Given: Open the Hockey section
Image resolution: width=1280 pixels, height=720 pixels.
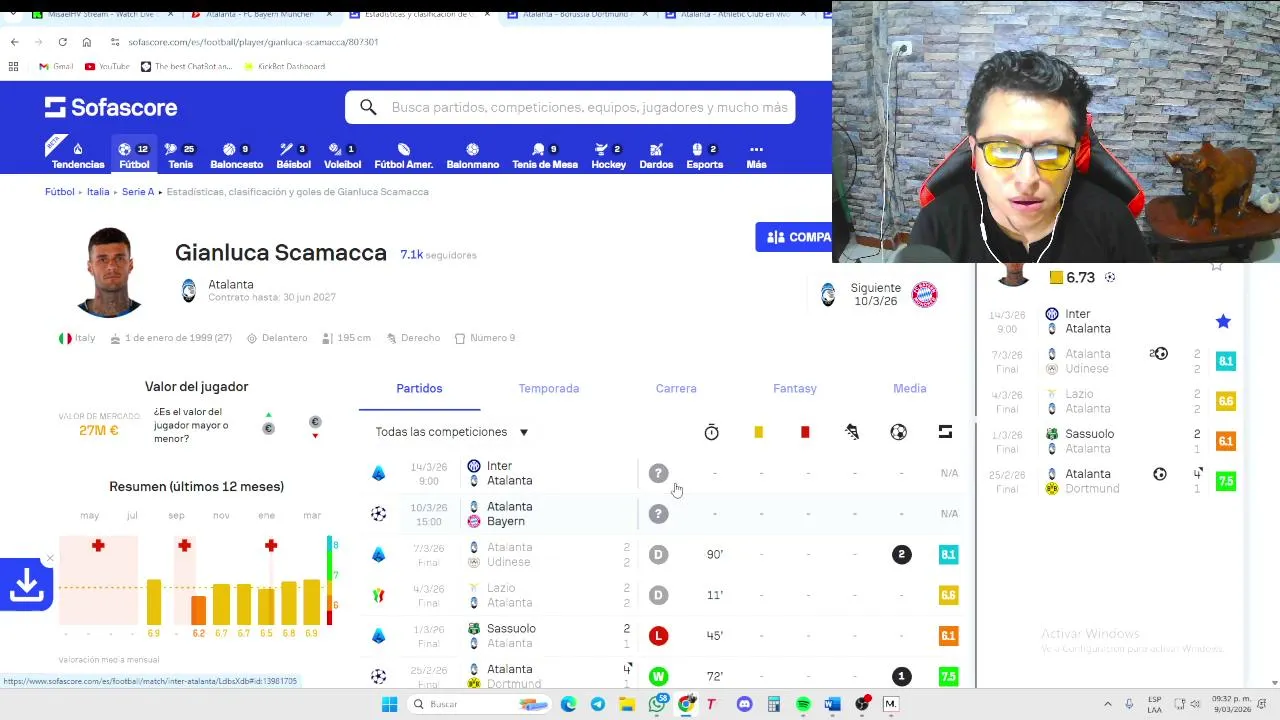Looking at the screenshot, I should point(608,156).
